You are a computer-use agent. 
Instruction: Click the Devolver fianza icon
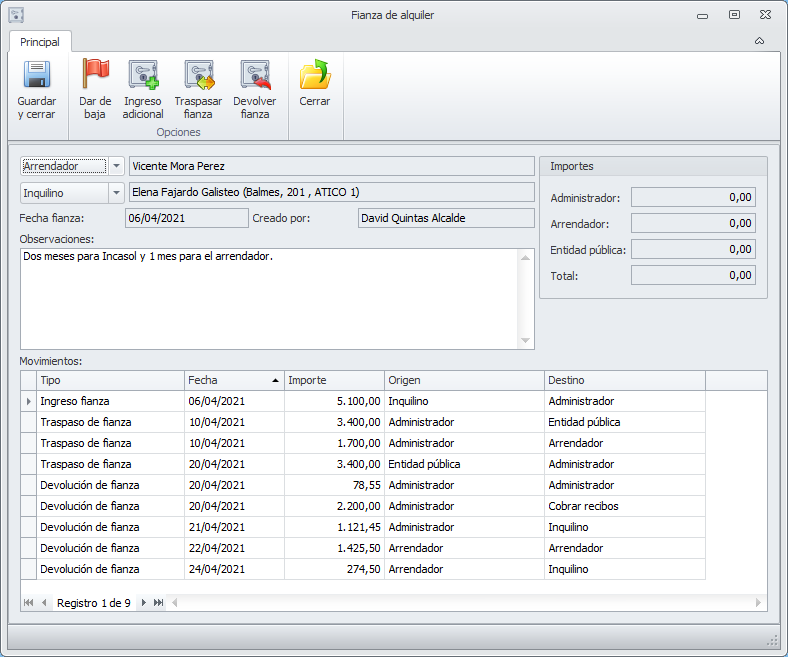255,75
